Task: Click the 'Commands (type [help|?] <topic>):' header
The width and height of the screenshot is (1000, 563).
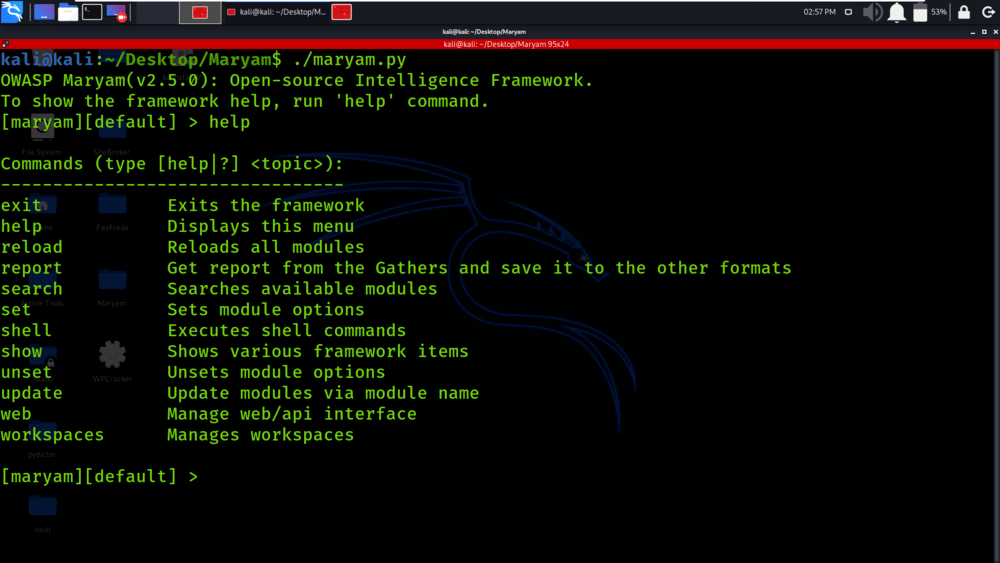Action: coord(172,164)
